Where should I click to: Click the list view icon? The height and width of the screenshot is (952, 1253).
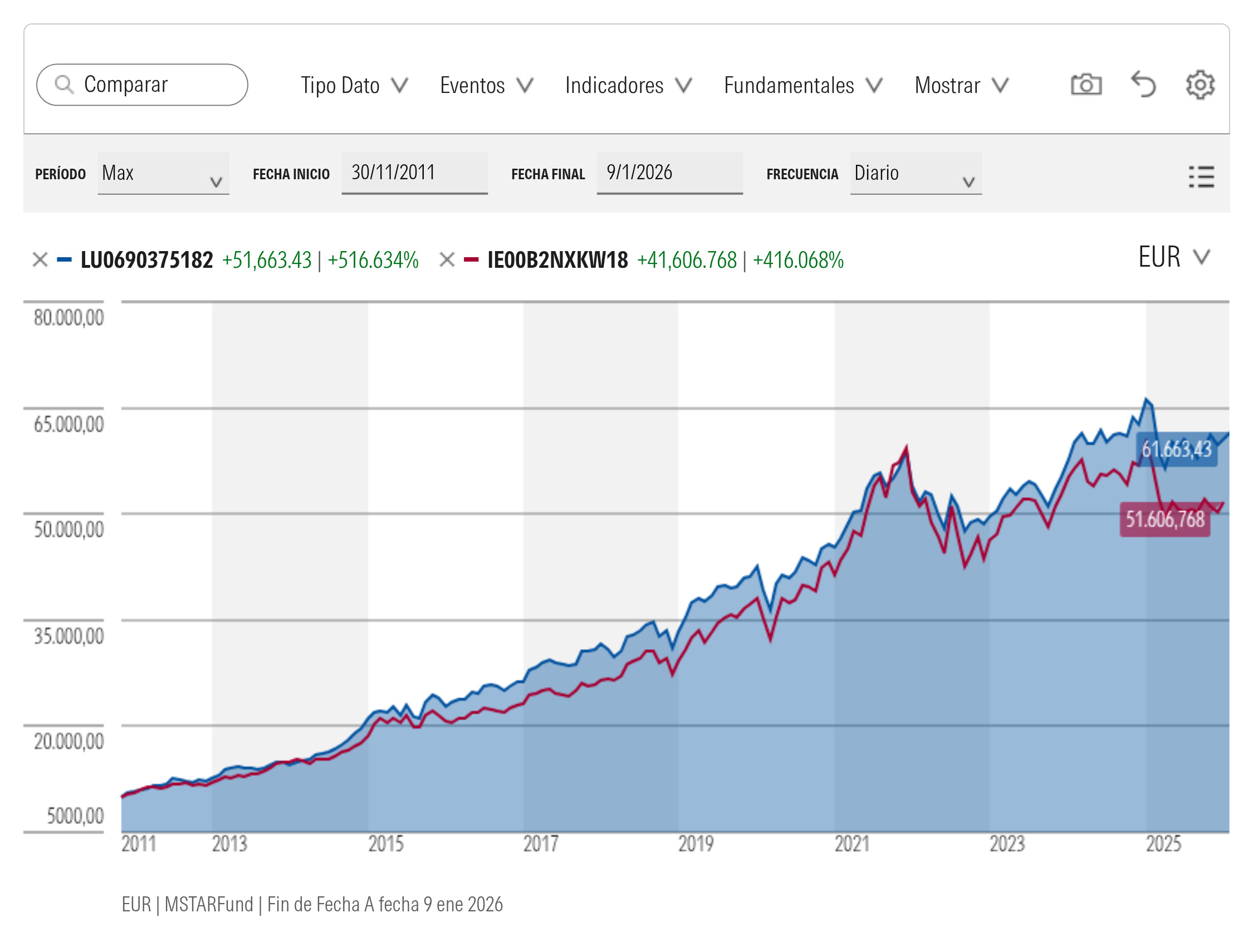point(1201,177)
